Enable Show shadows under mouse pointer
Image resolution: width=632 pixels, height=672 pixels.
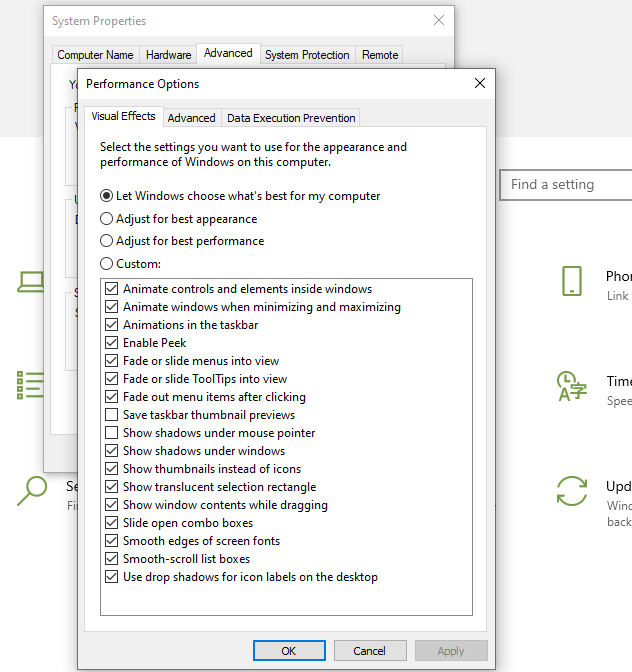[x=111, y=433]
